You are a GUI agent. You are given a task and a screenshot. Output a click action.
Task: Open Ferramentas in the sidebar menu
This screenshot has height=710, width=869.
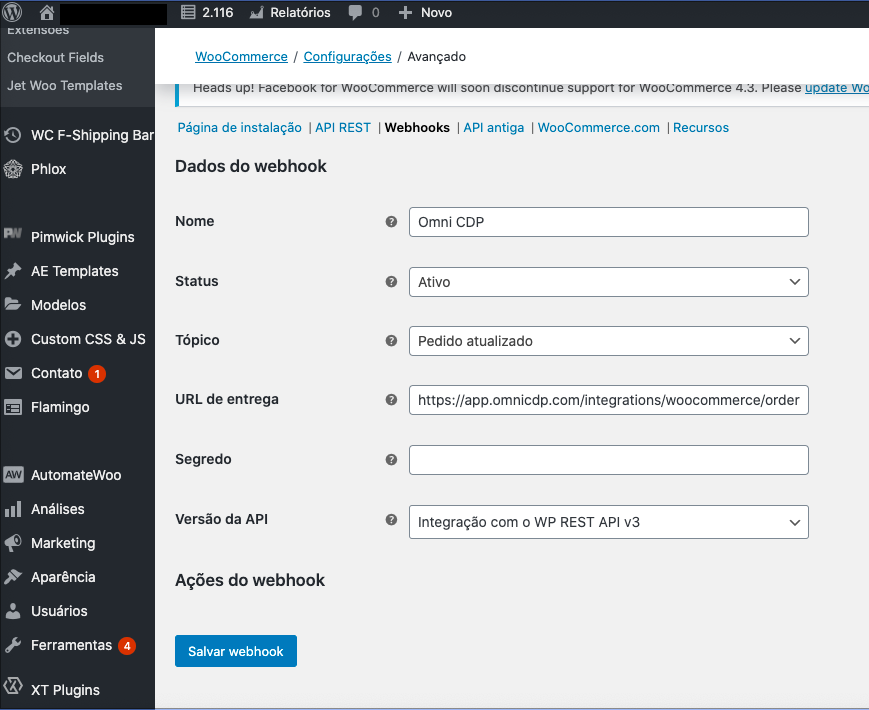tap(71, 645)
